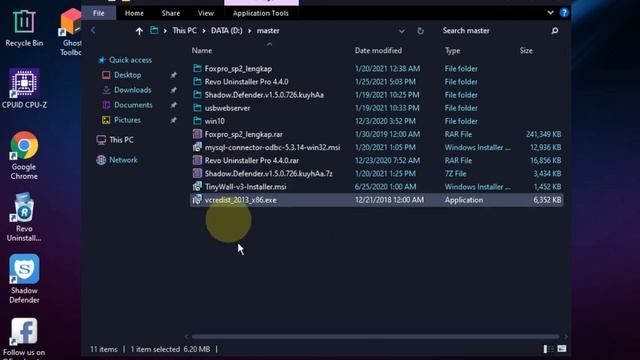Launch CPUID CPU-Z desktop shortcut
640x360 pixels.
(24, 89)
